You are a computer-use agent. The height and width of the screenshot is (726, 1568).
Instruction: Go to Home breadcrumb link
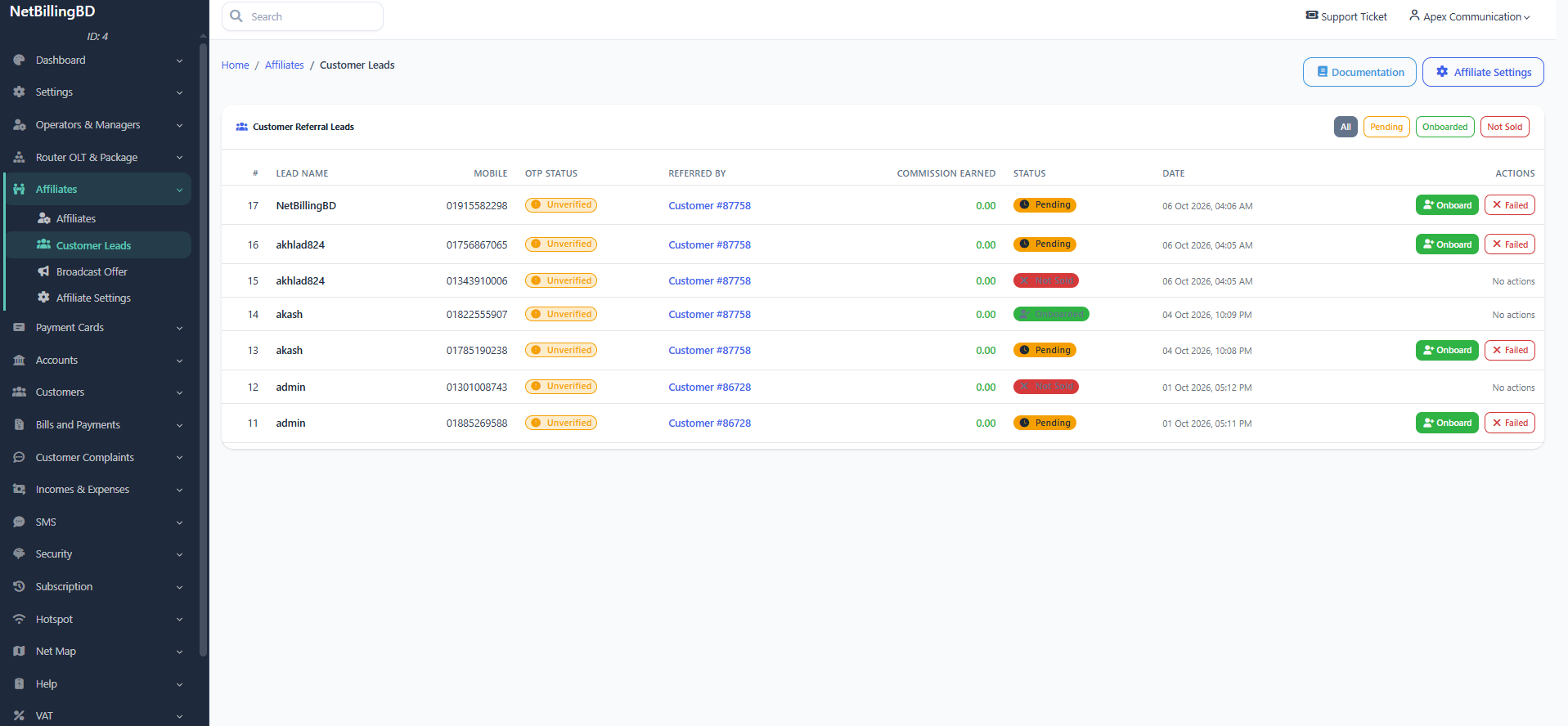tap(236, 65)
